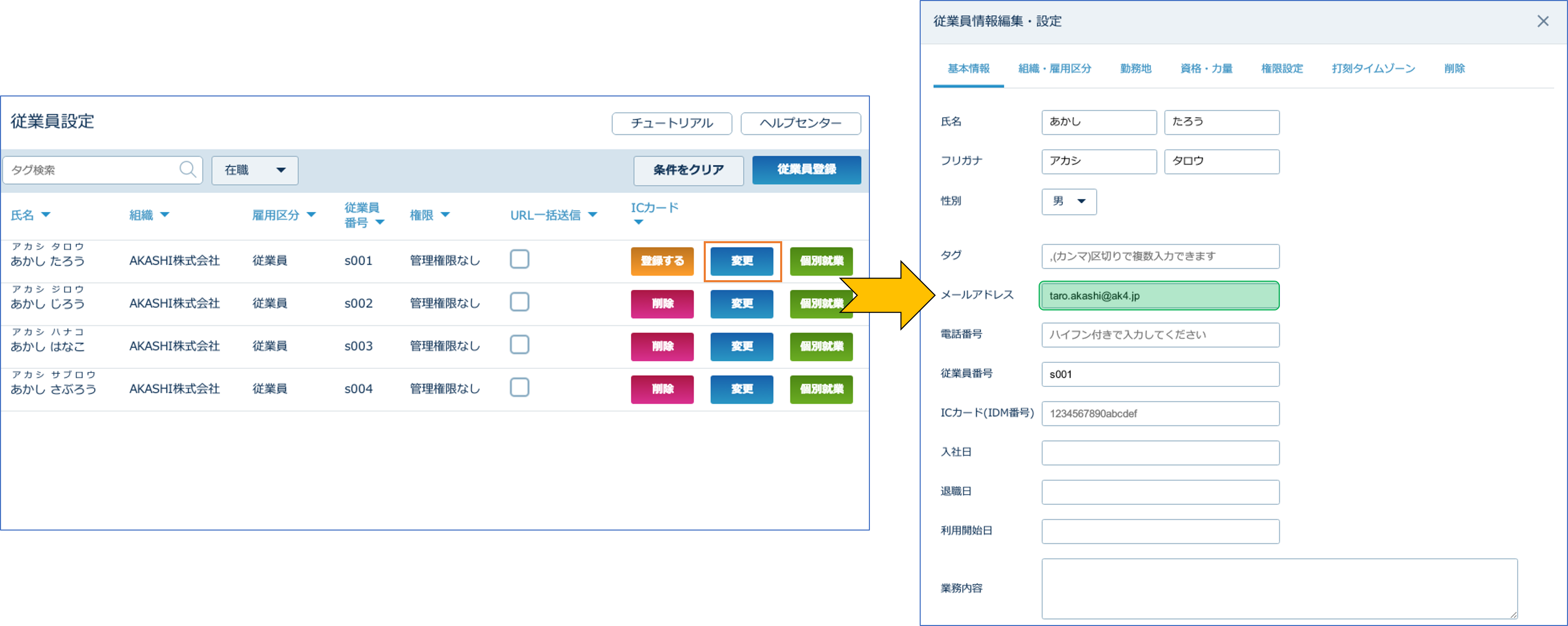Image resolution: width=1568 pixels, height=626 pixels.
Task: Click the メールアドレス field
Action: 1159,296
